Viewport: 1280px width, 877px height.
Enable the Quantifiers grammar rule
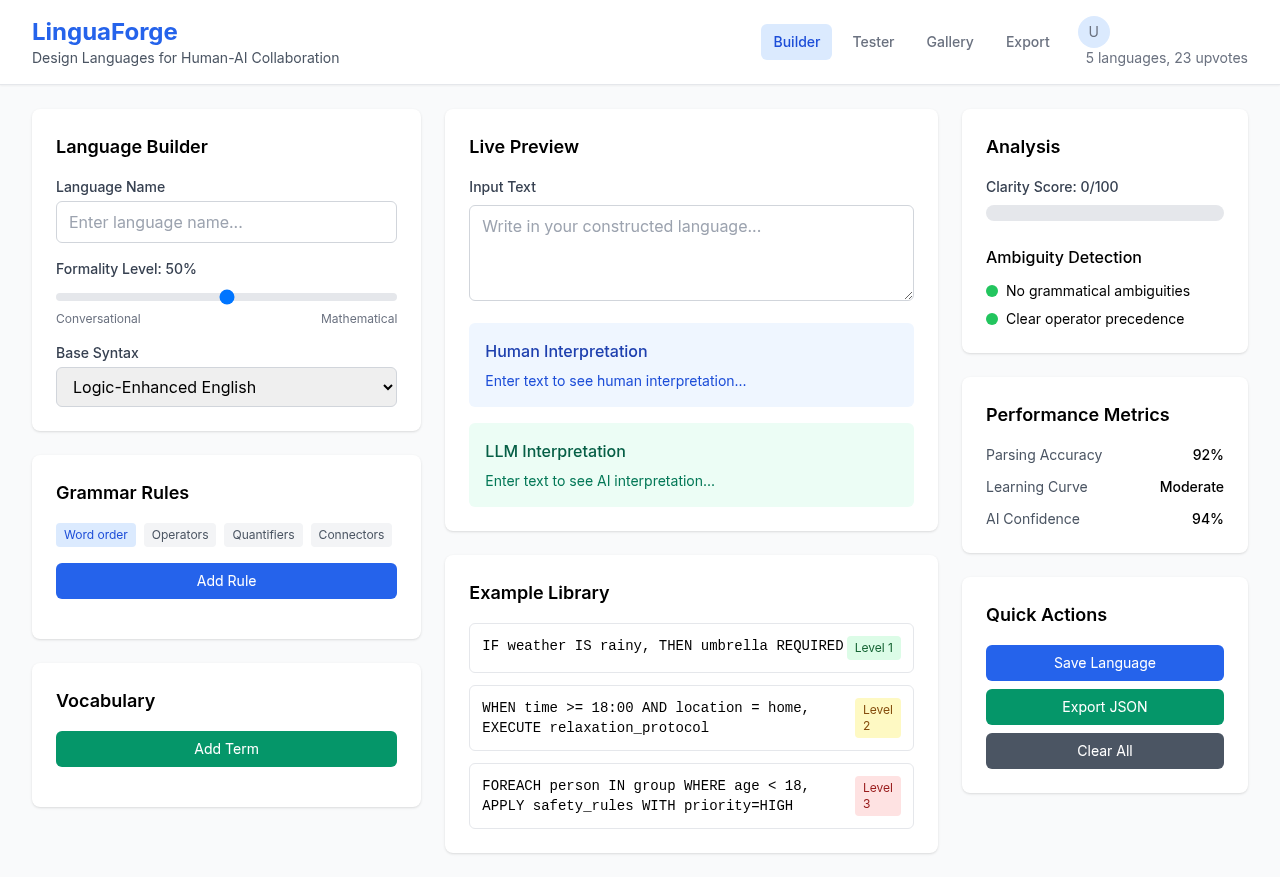(263, 535)
